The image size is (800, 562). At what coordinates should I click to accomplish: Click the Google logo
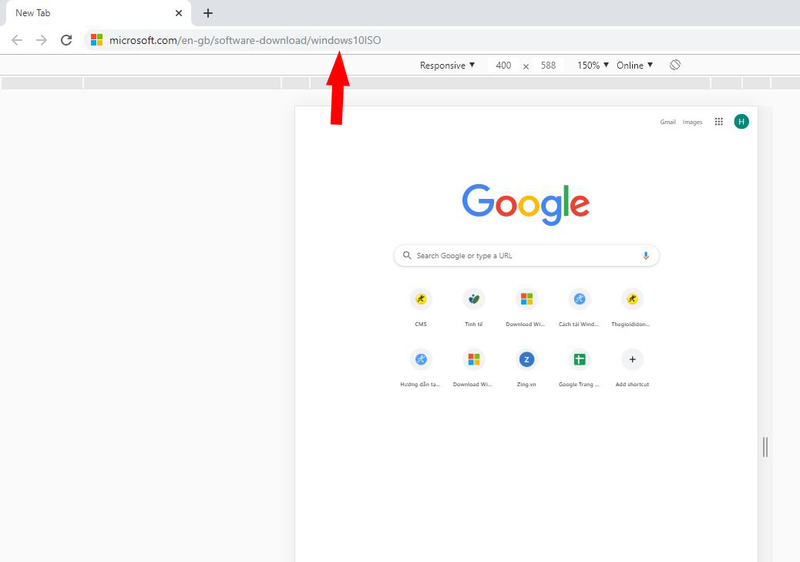[x=526, y=205]
